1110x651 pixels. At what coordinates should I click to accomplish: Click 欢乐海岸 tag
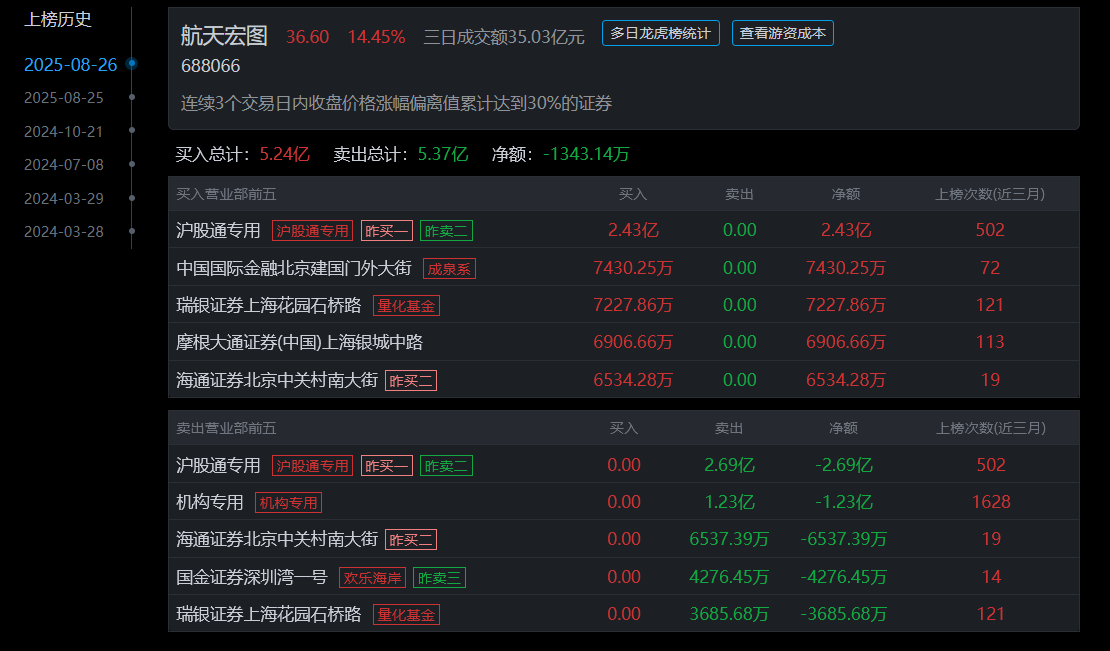pos(372,577)
